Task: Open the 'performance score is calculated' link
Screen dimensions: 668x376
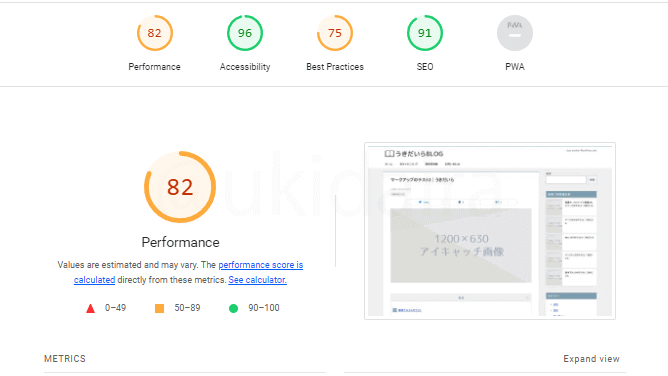Action: click(260, 265)
